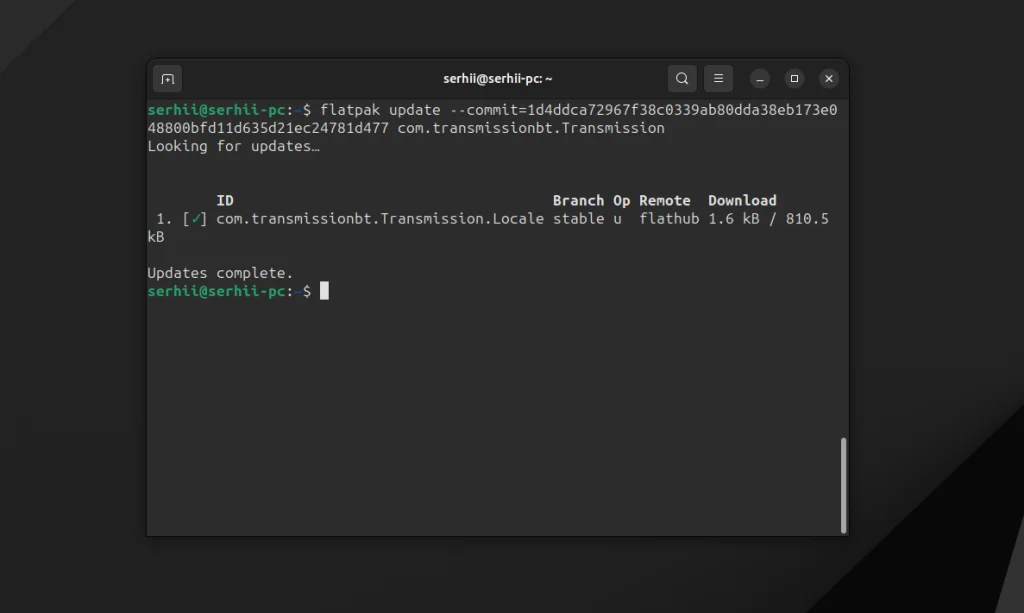Click the Branch column header
This screenshot has width=1024, height=613.
(x=578, y=201)
